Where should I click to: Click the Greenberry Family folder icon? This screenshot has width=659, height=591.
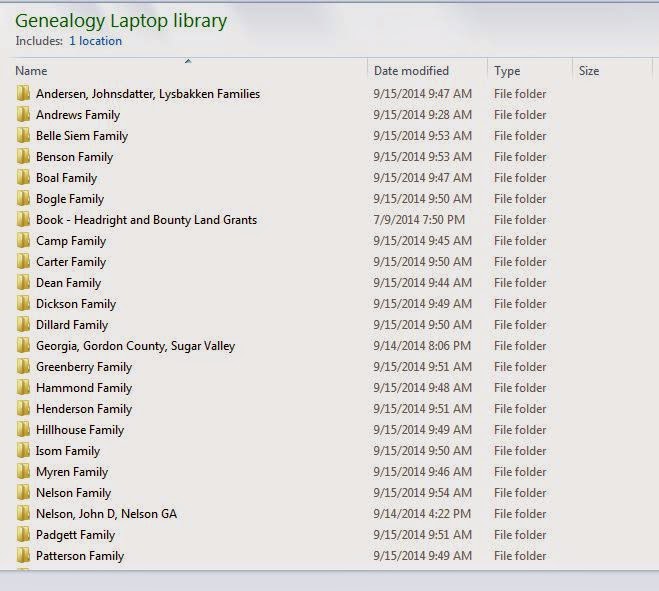pos(24,367)
